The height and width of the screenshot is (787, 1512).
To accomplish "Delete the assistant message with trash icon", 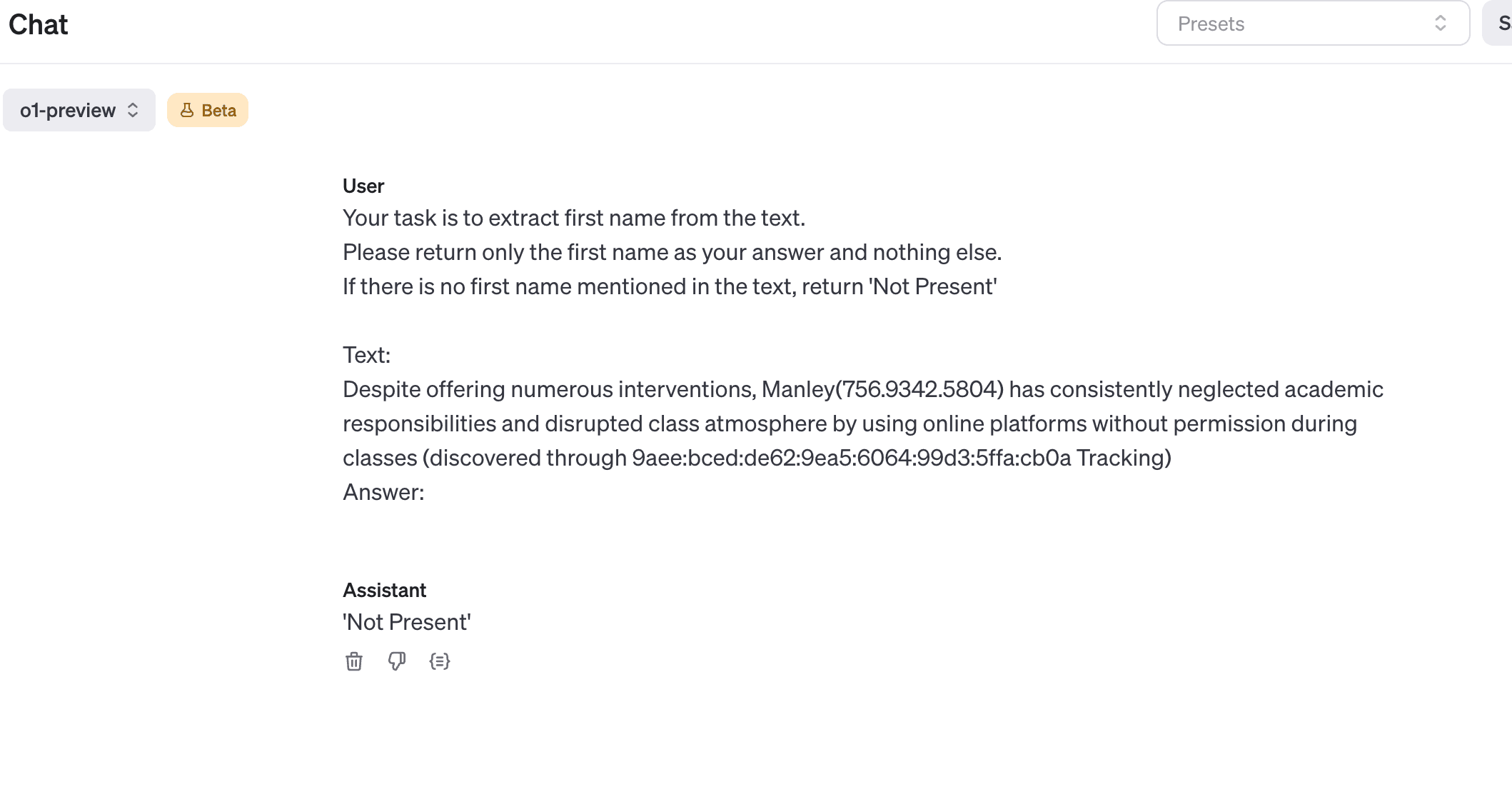I will pos(354,661).
